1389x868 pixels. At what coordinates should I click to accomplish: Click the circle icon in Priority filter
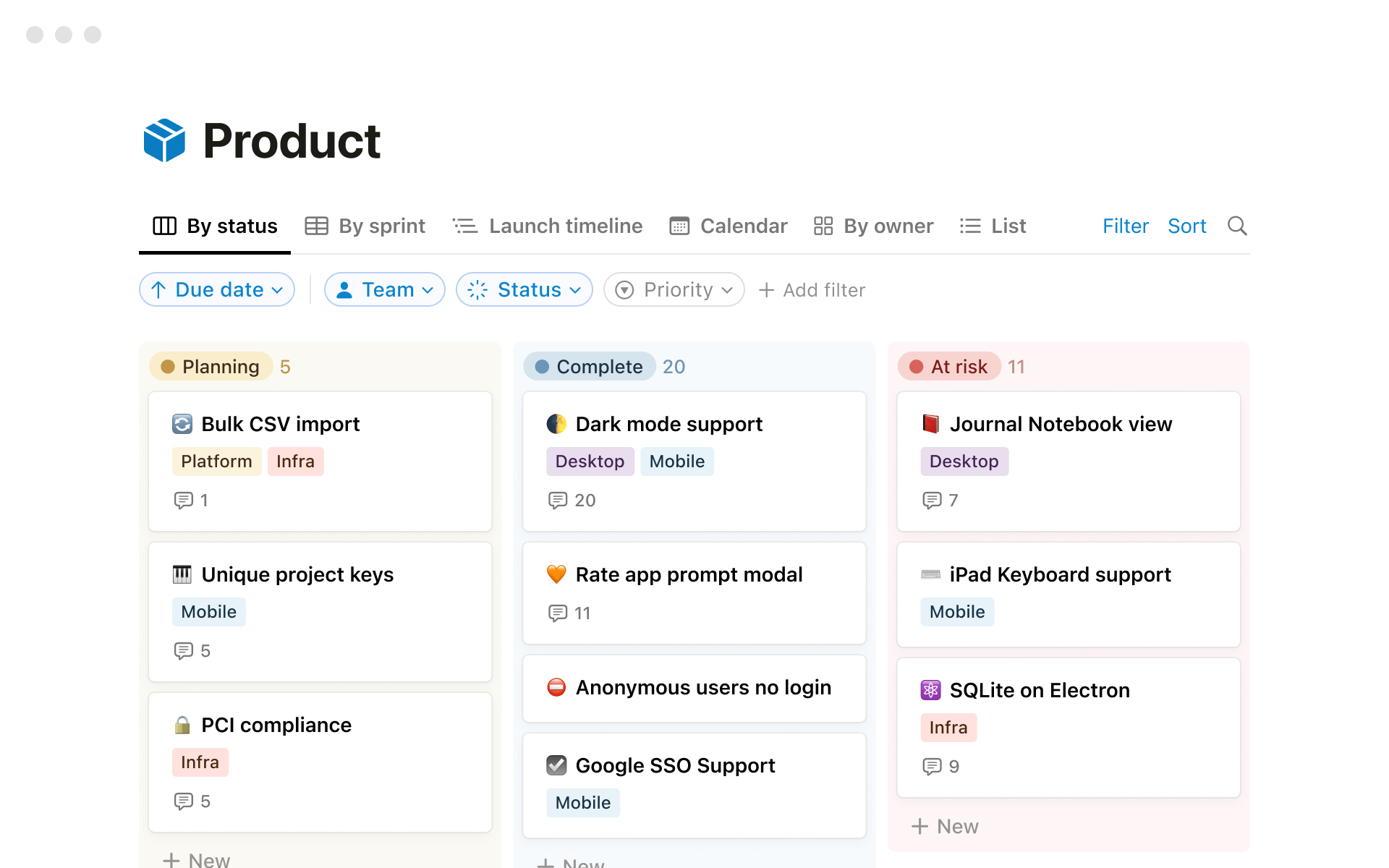(x=624, y=290)
